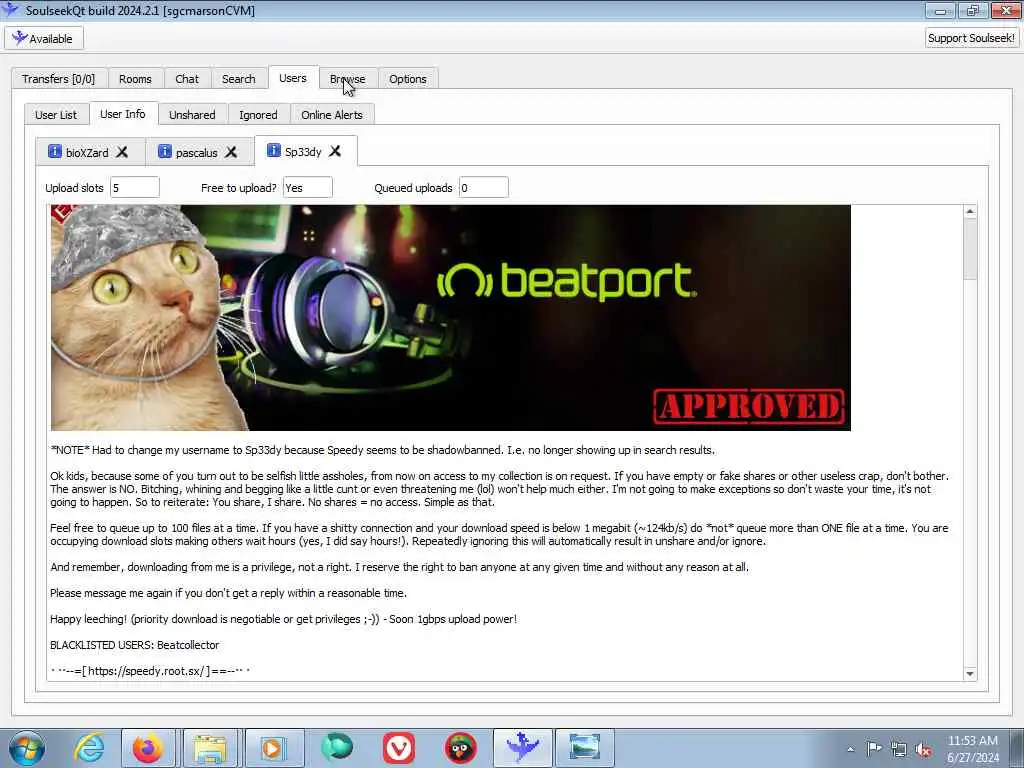Open the Rooms tab
The width and height of the screenshot is (1024, 768).
[135, 79]
